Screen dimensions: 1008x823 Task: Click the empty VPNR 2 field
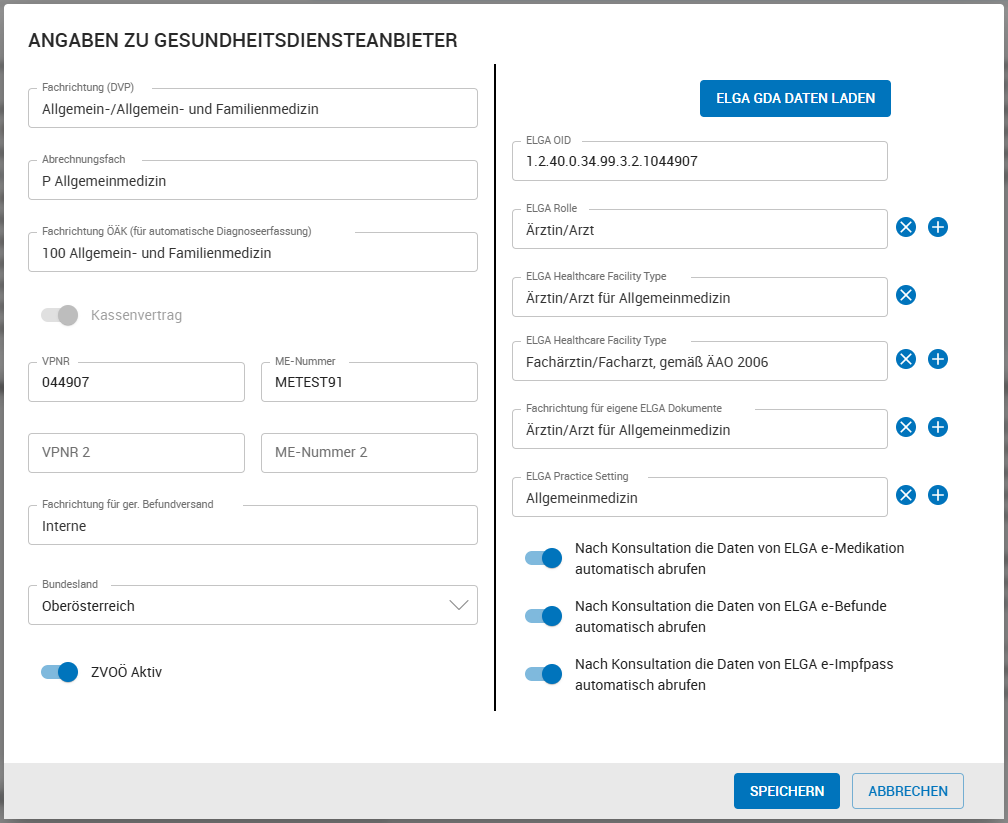[136, 453]
